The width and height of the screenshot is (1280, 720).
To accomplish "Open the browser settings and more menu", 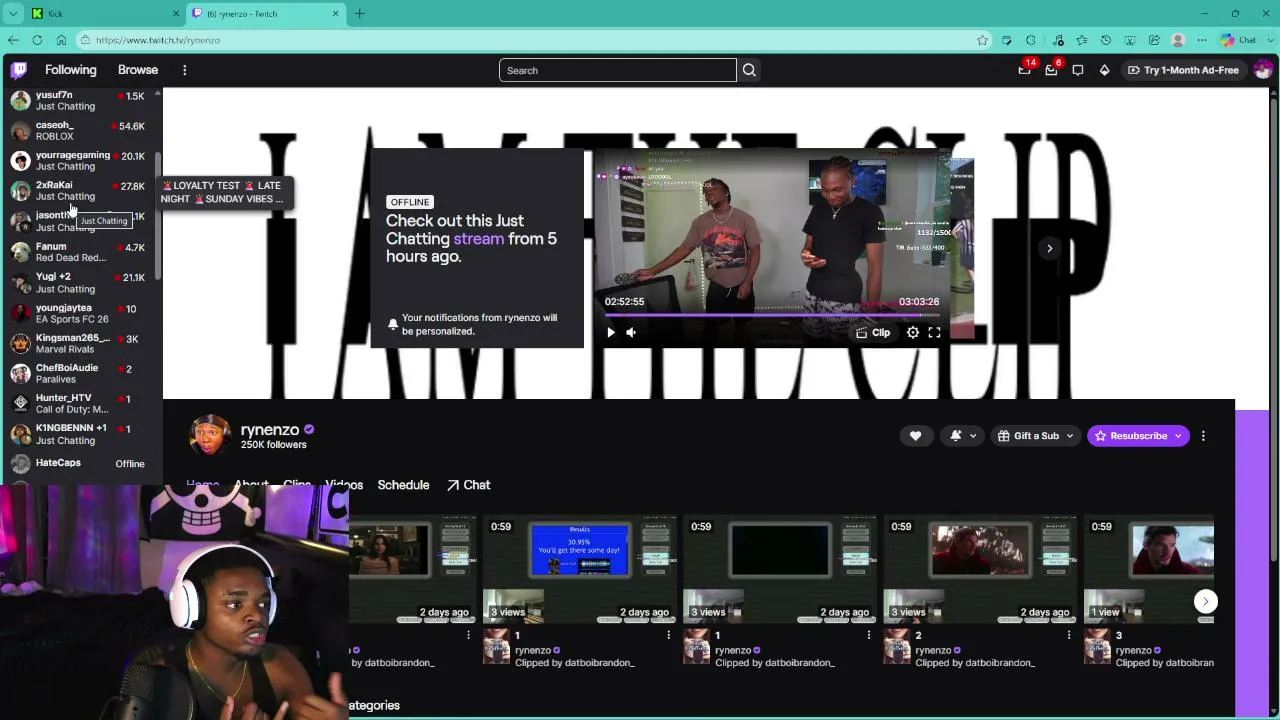I will (1202, 40).
